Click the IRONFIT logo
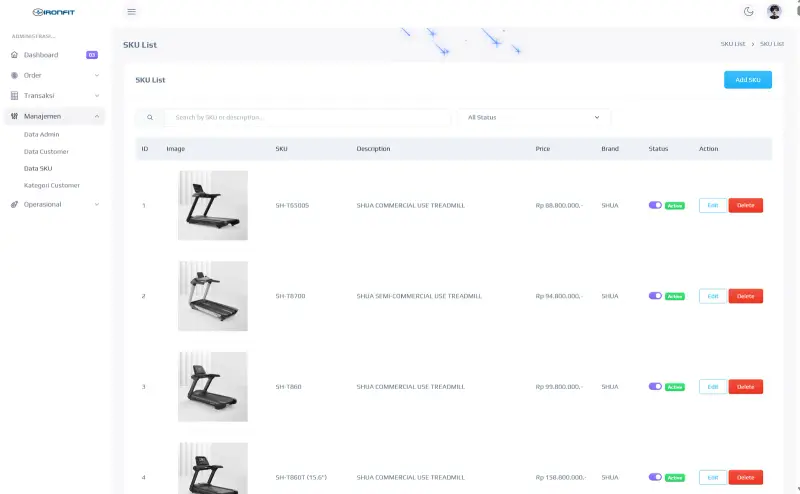Image resolution: width=800 pixels, height=494 pixels. pyautogui.click(x=54, y=12)
